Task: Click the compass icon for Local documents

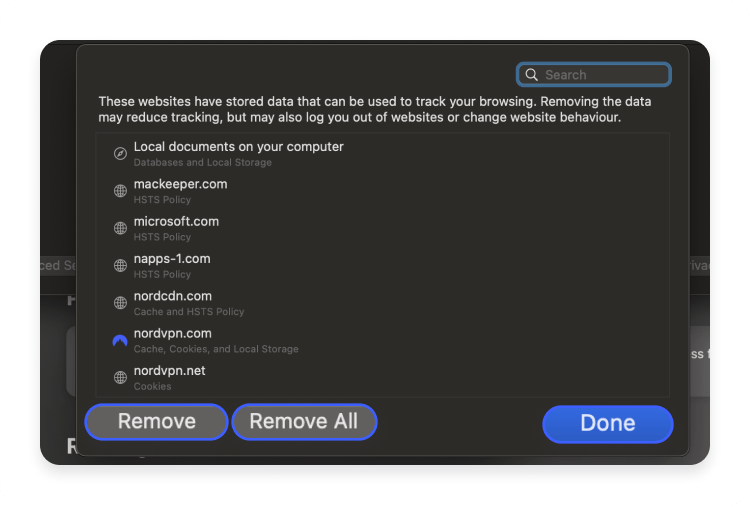Action: click(120, 154)
